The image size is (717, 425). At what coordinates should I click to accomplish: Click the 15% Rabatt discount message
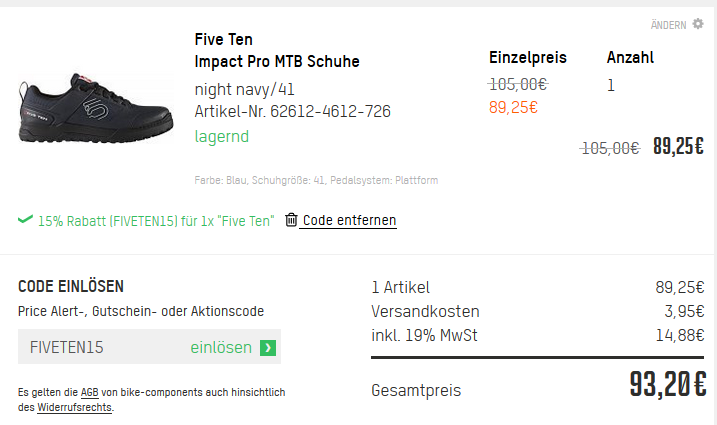155,220
